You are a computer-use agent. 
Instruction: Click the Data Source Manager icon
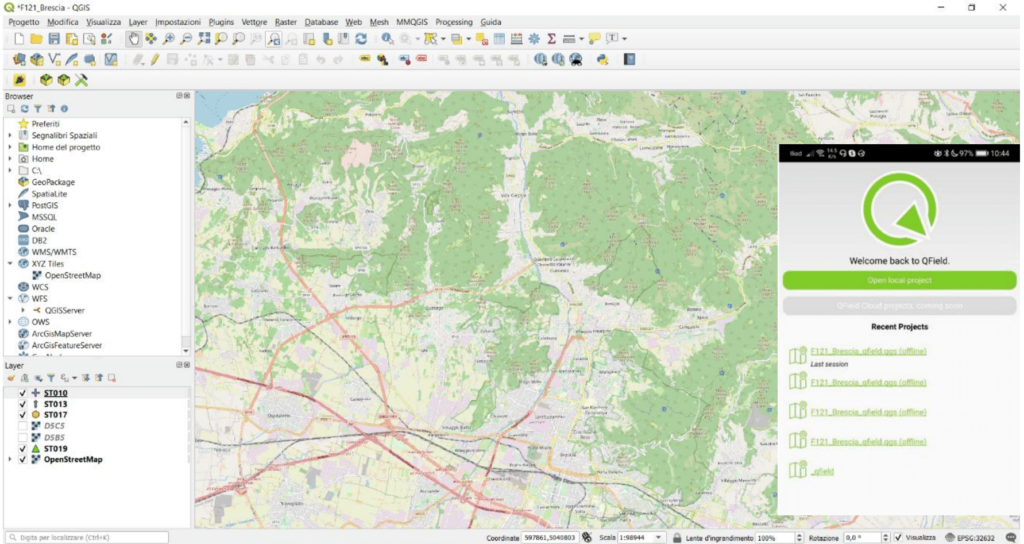pos(19,60)
